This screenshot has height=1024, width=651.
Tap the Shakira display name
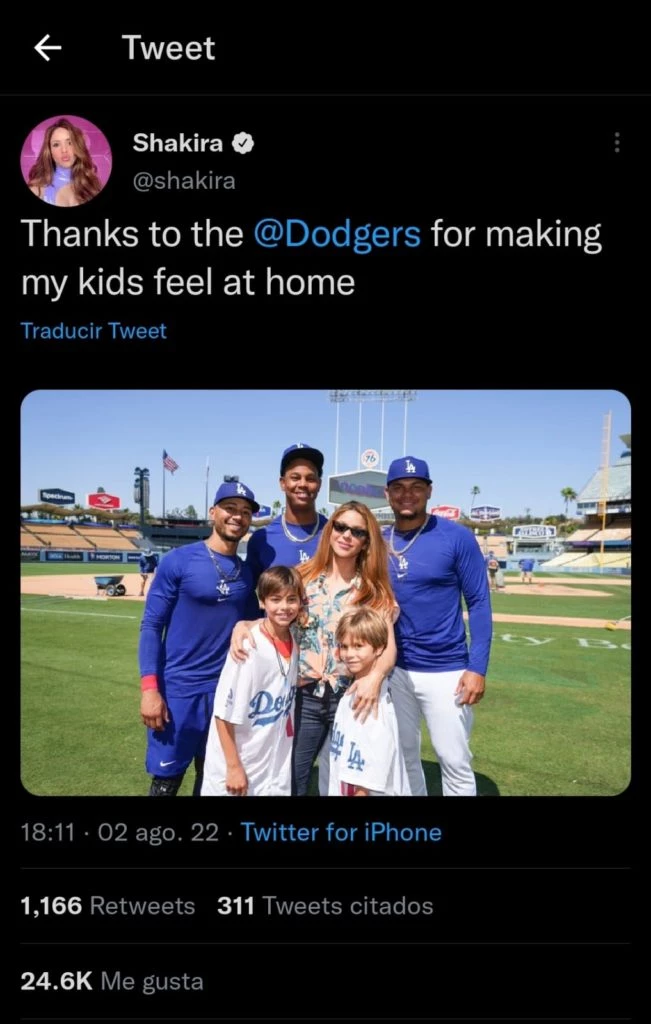coord(178,143)
